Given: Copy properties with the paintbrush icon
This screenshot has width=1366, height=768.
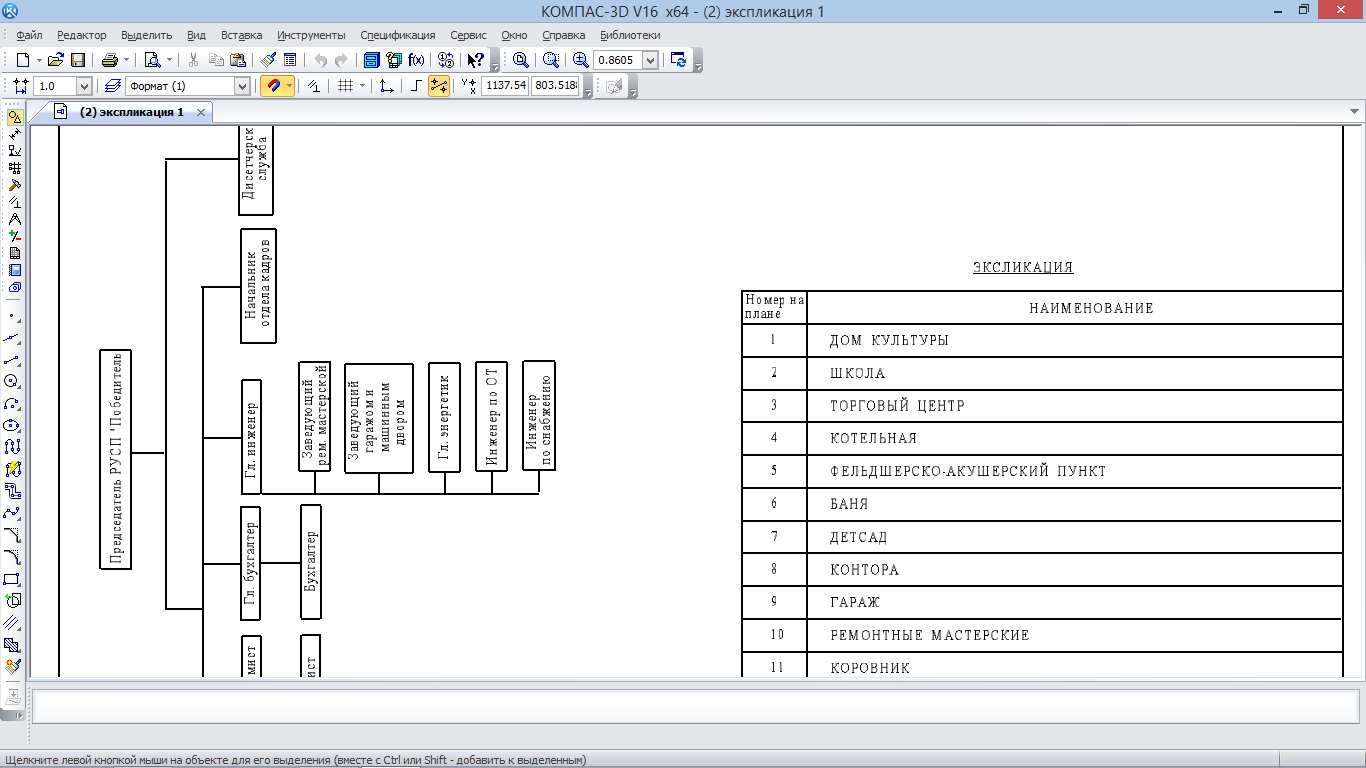Looking at the screenshot, I should pos(268,60).
